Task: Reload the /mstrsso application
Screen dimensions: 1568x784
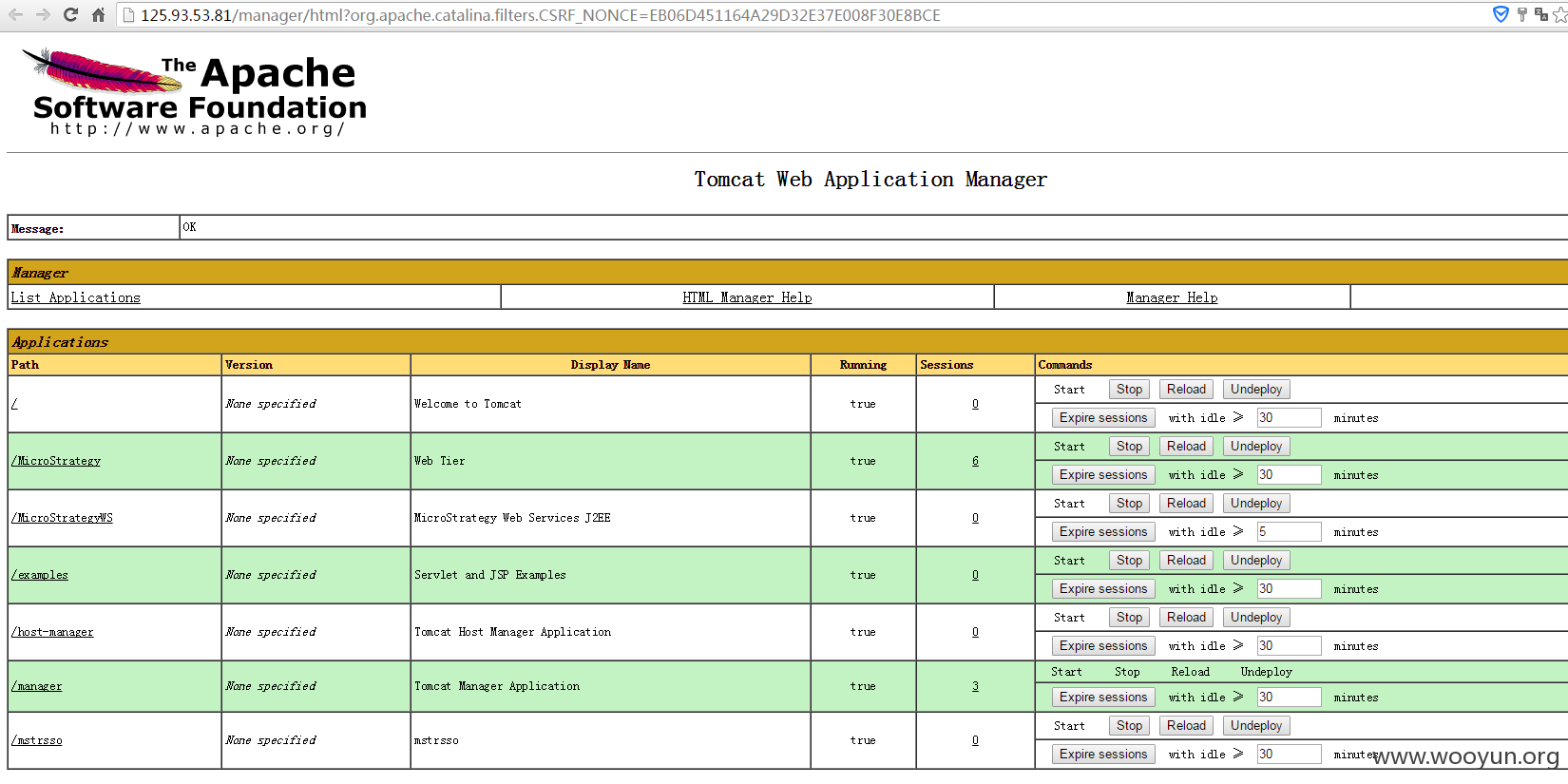Action: 1186,726
